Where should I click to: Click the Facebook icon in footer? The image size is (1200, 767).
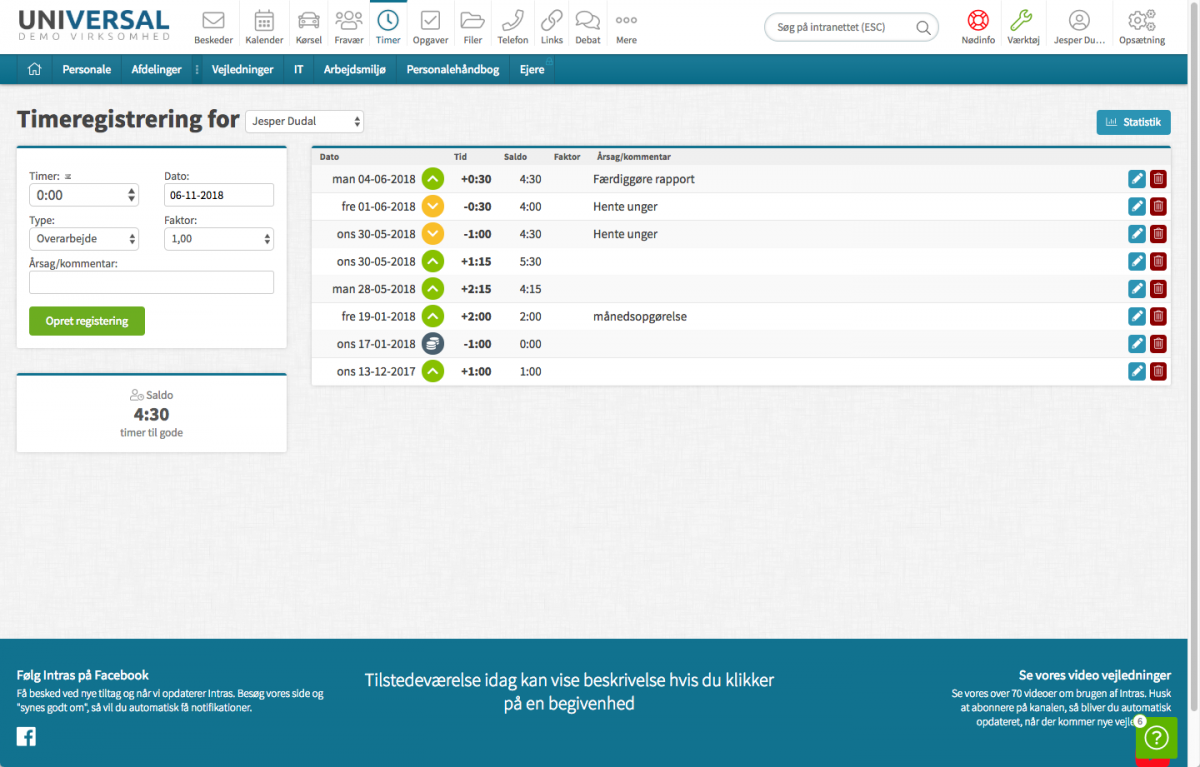click(26, 737)
